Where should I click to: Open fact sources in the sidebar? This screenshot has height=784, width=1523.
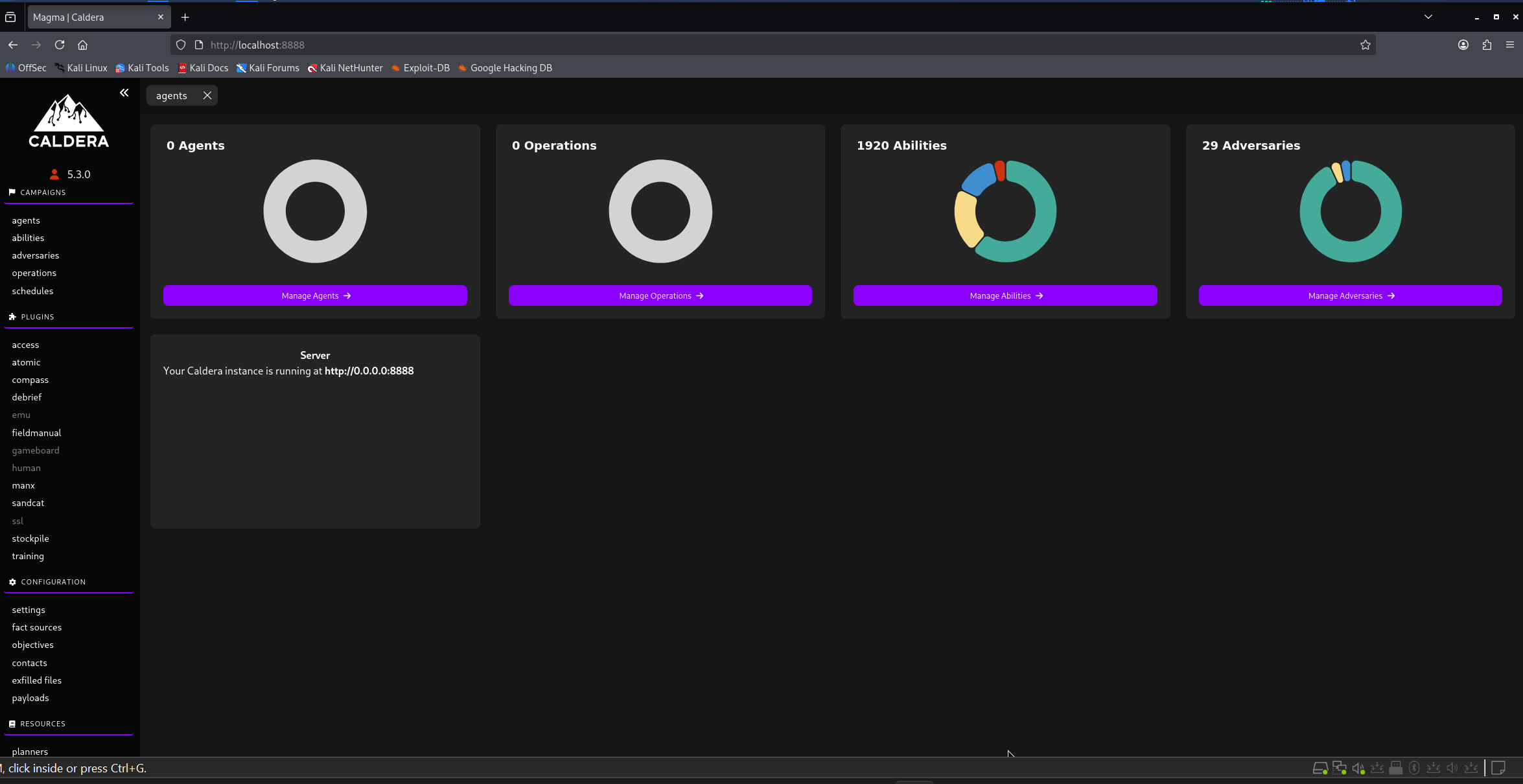coord(37,628)
